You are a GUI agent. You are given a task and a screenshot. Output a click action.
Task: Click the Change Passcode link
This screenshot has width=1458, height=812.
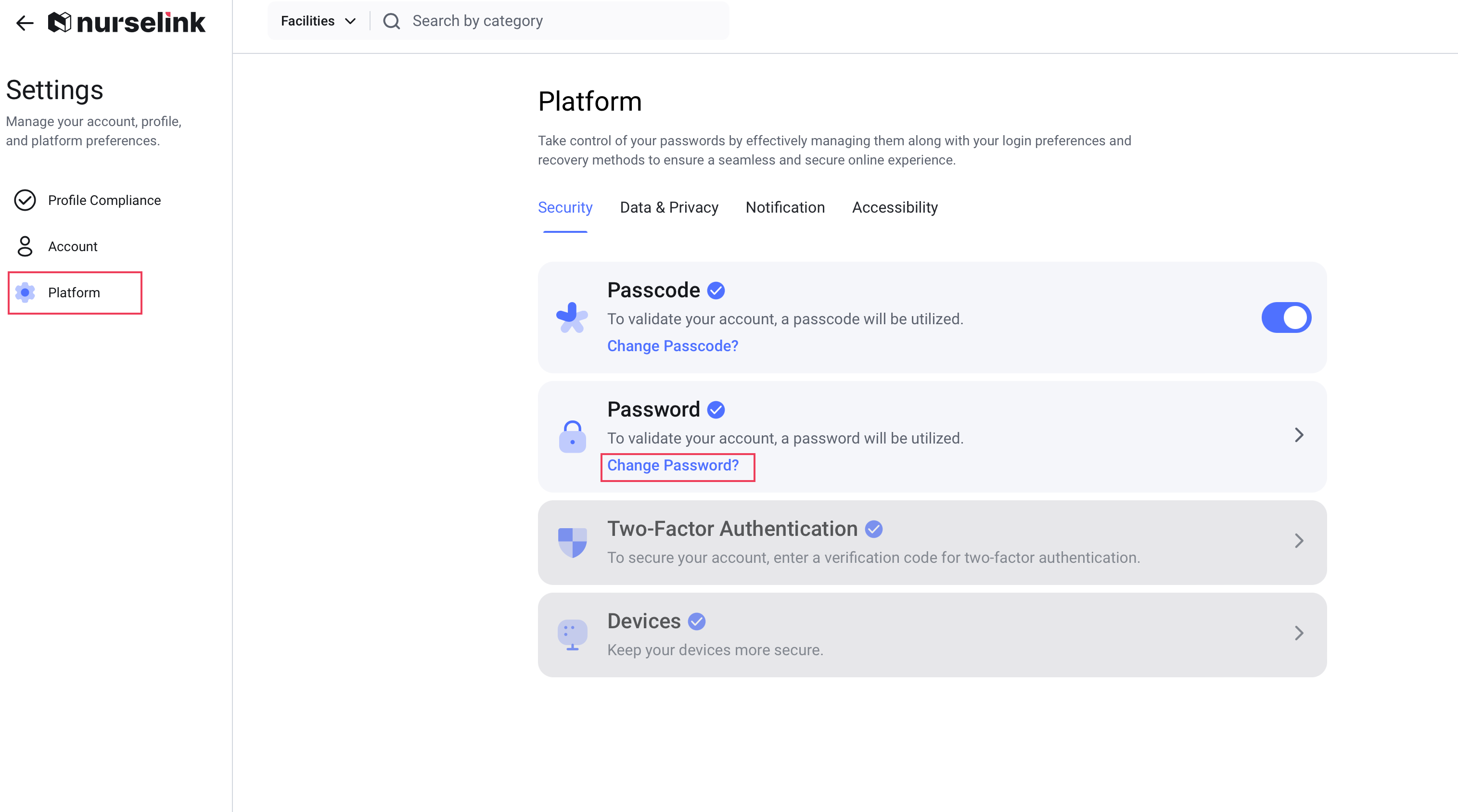tap(672, 346)
